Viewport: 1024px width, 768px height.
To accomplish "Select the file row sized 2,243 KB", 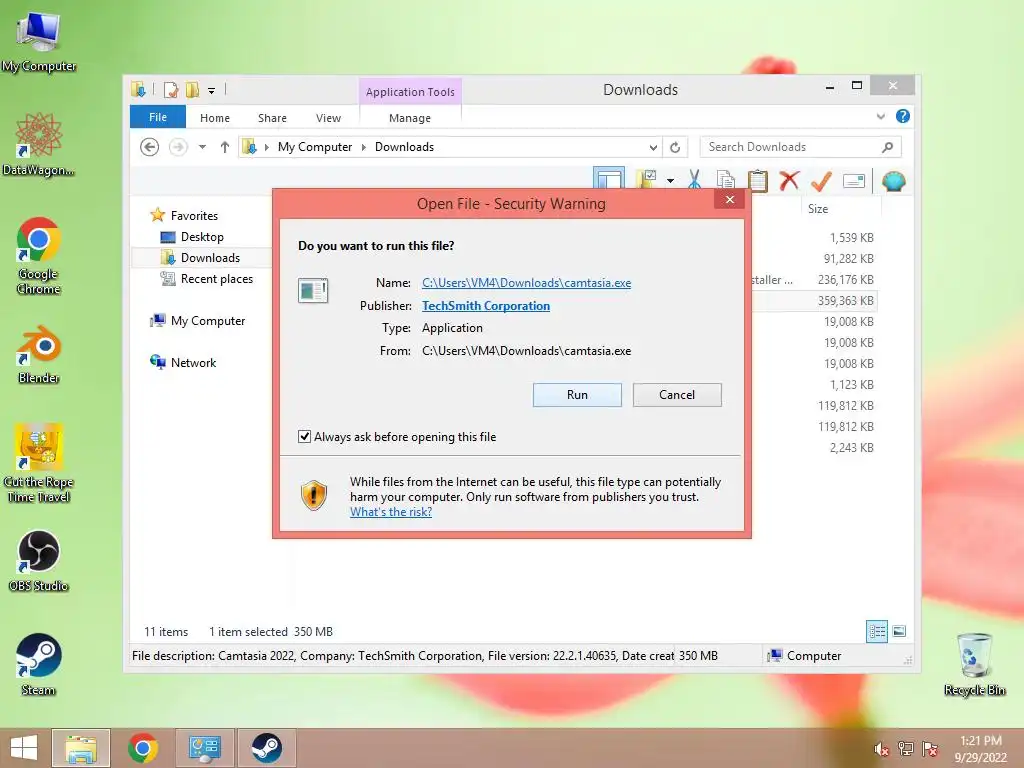I will [851, 447].
